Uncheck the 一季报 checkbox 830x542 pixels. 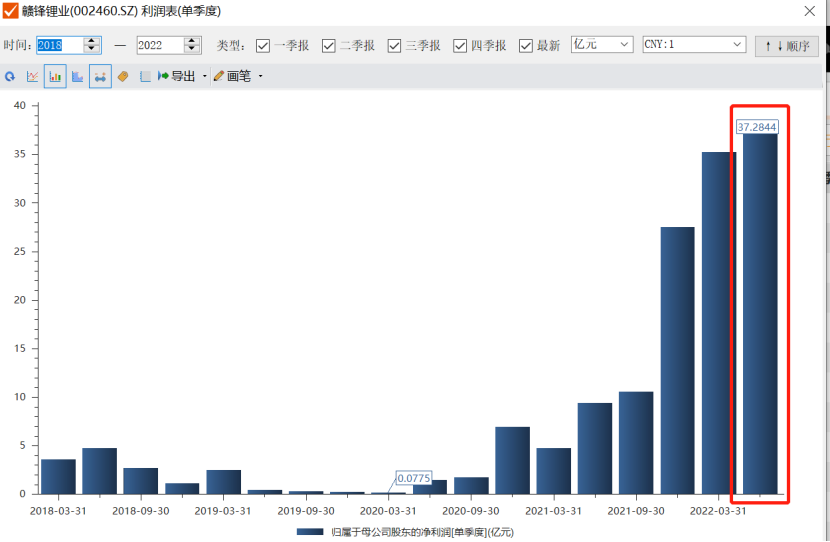(263, 45)
